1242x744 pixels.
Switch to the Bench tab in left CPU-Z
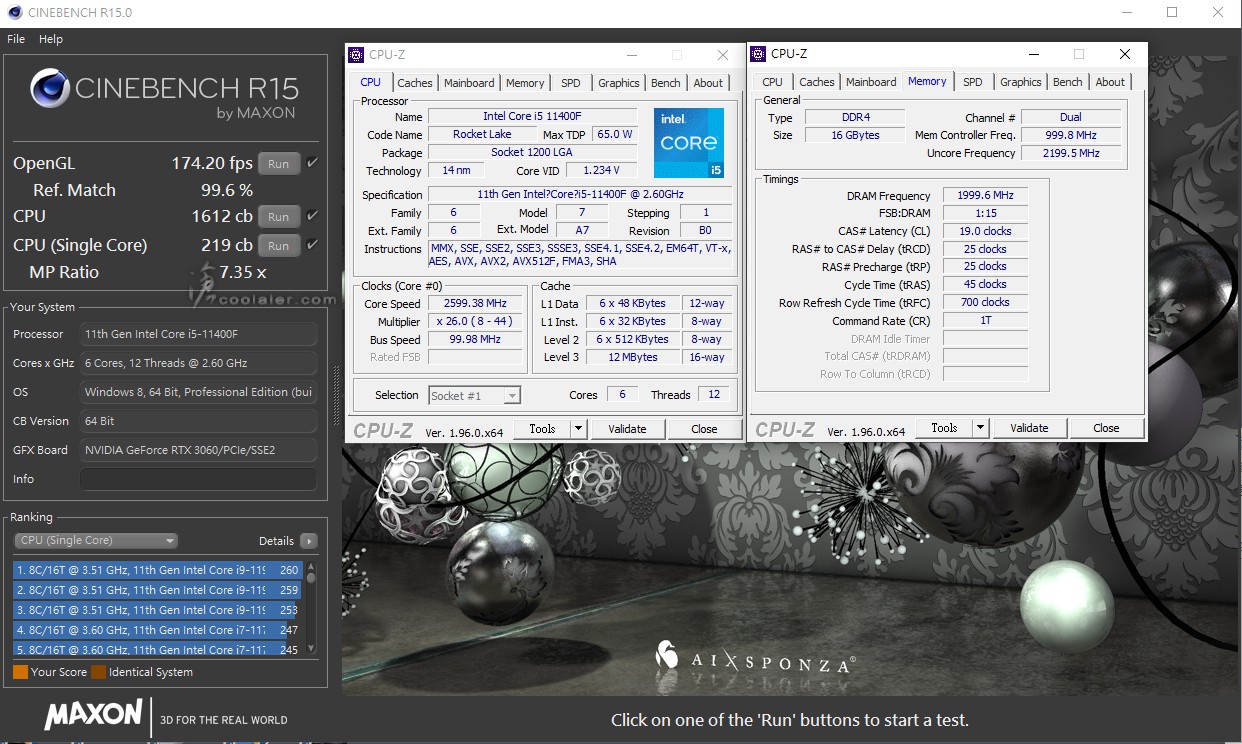[x=666, y=83]
